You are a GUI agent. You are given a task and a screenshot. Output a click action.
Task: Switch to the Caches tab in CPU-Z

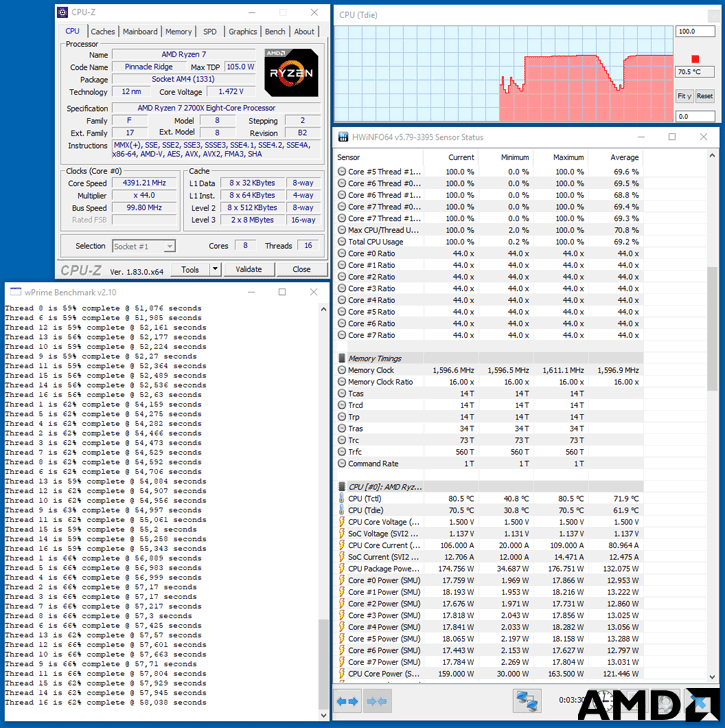click(103, 32)
